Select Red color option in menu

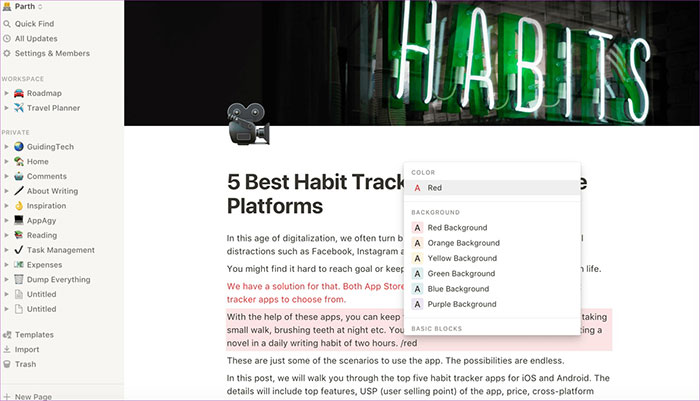[x=492, y=188]
